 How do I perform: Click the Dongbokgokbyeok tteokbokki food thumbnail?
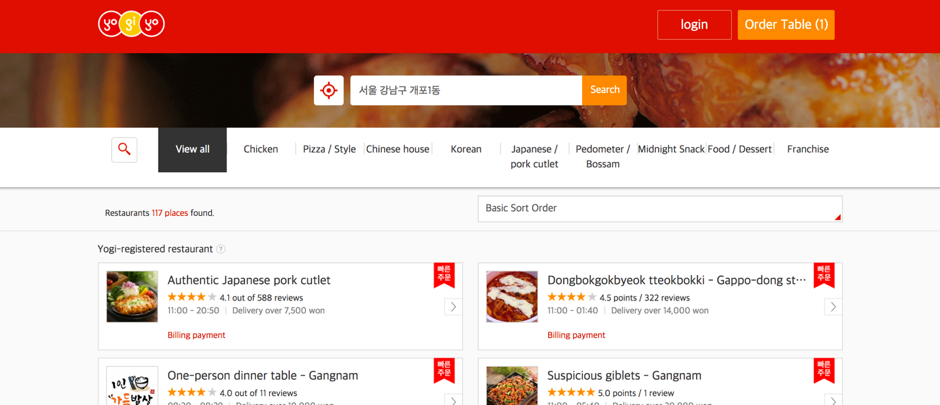pos(512,297)
